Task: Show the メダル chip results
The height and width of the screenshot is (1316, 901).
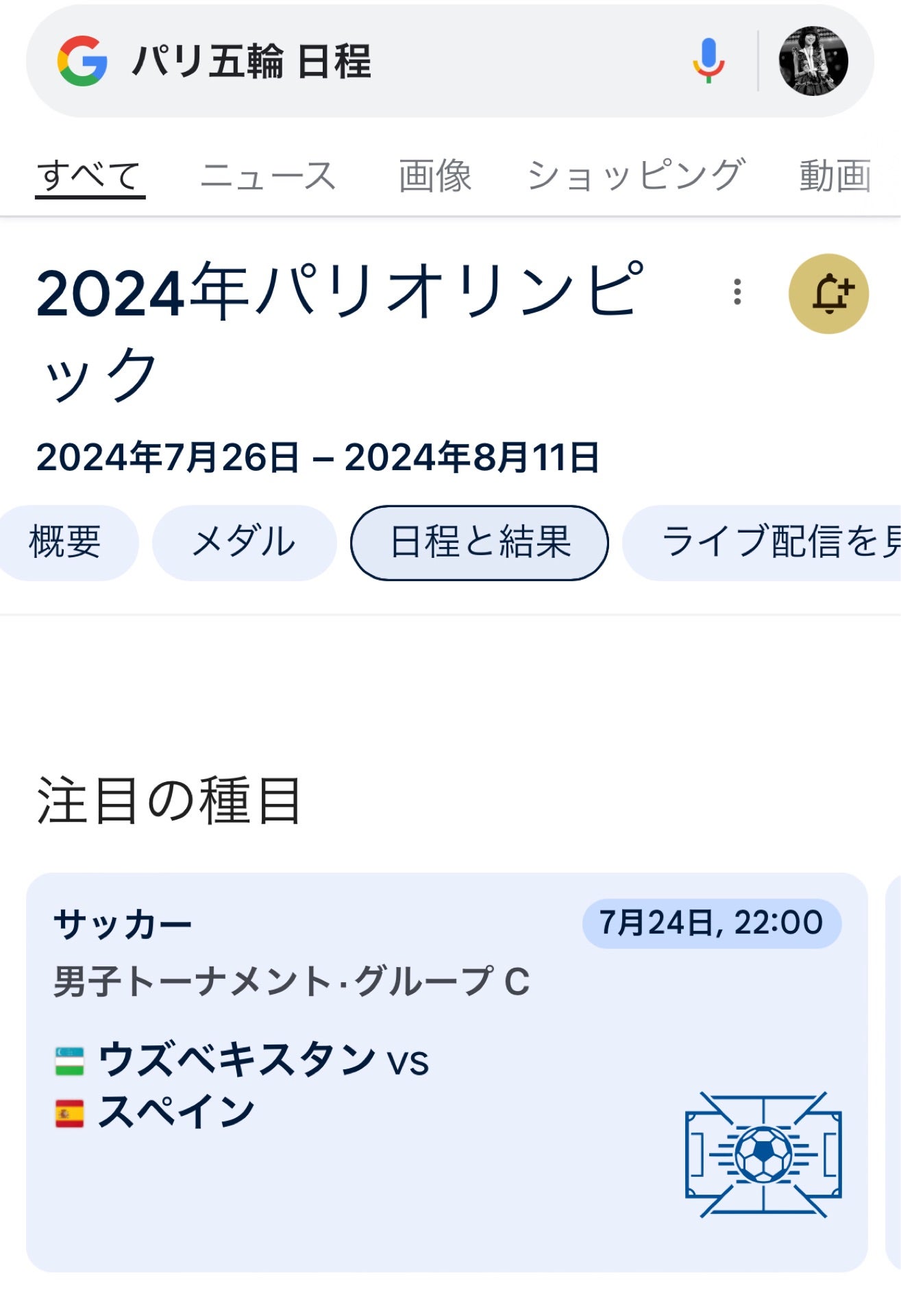Action: coord(244,542)
